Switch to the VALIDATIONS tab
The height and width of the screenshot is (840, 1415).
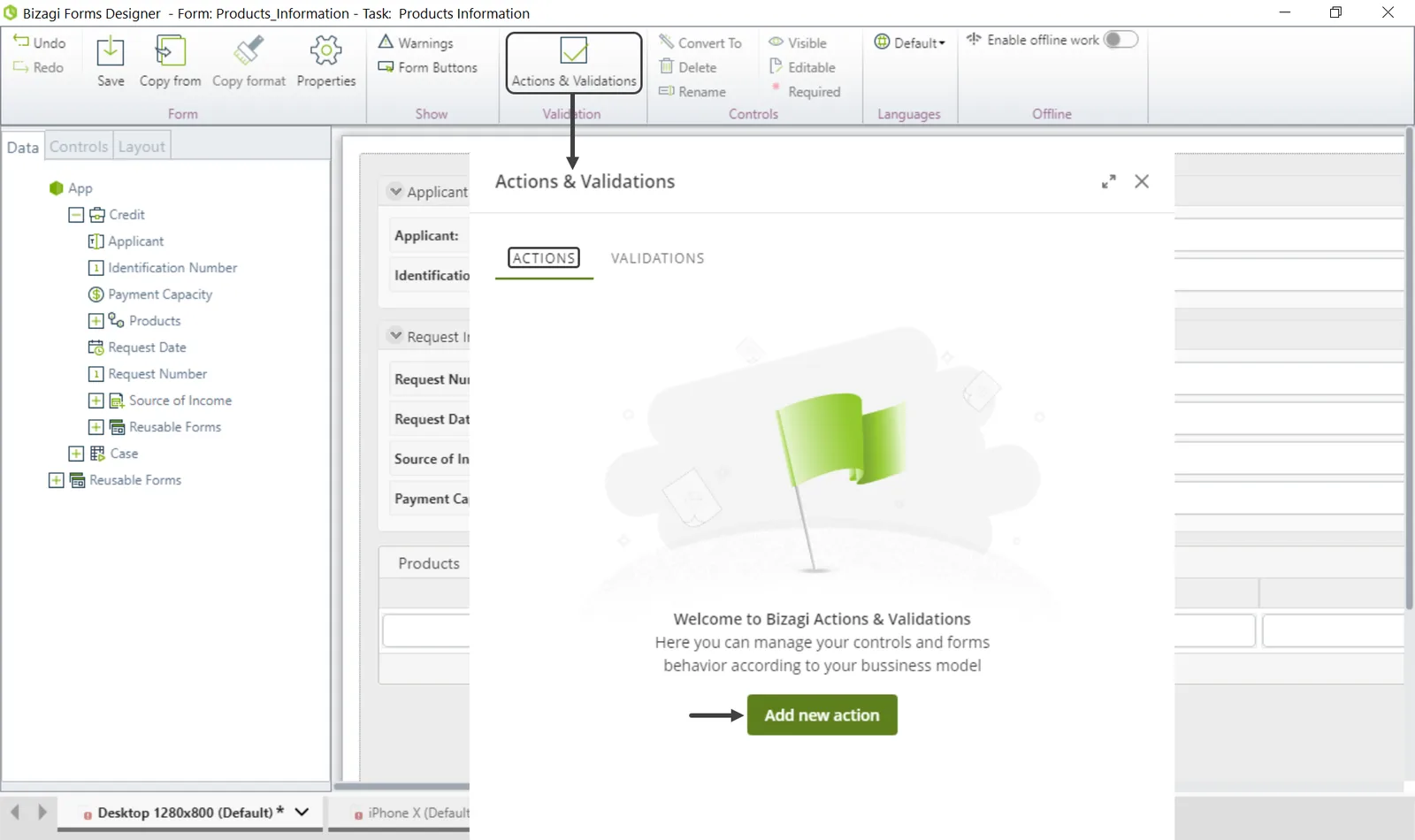click(x=658, y=258)
